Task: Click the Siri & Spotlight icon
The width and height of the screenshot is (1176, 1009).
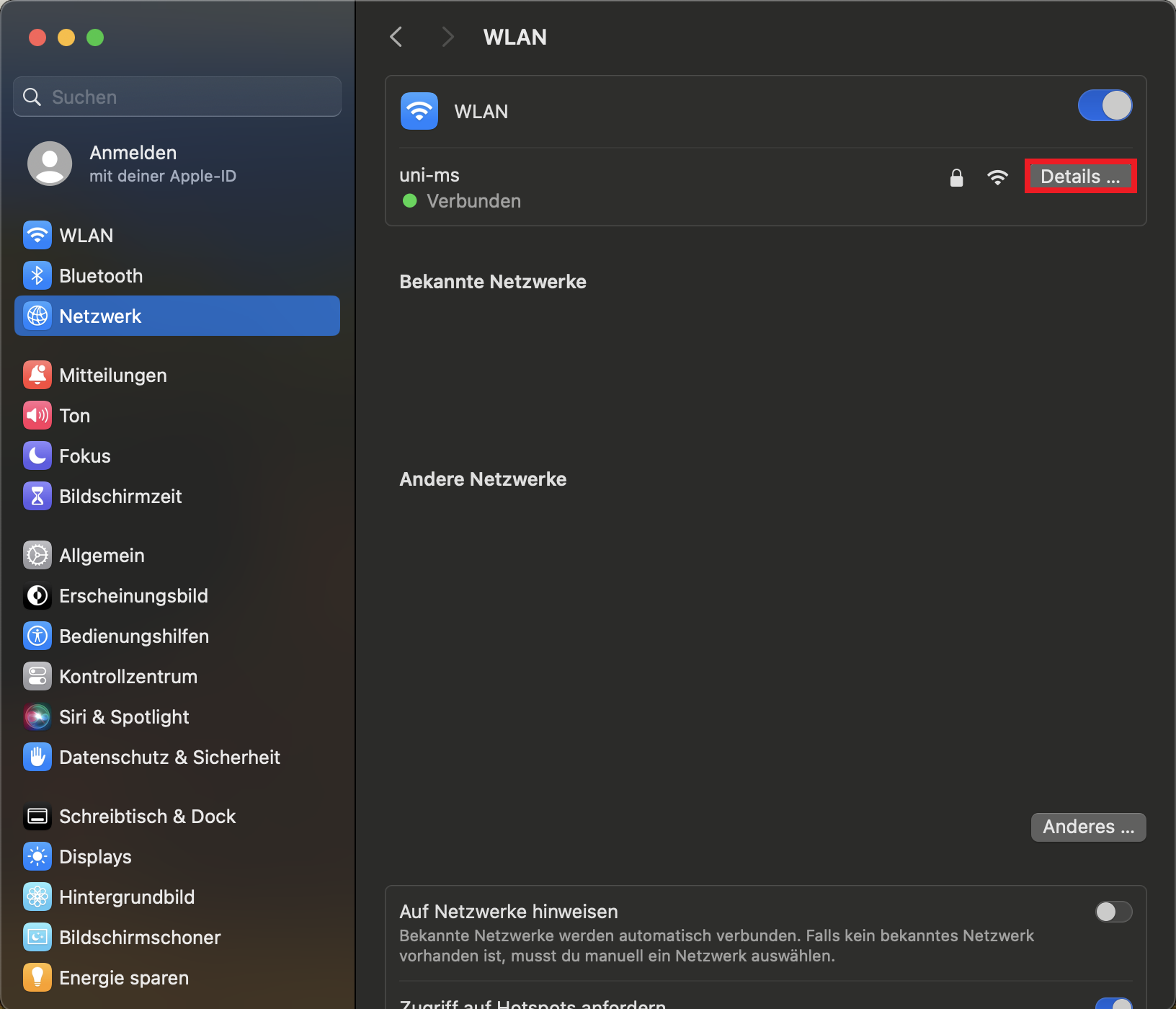Action: (37, 717)
